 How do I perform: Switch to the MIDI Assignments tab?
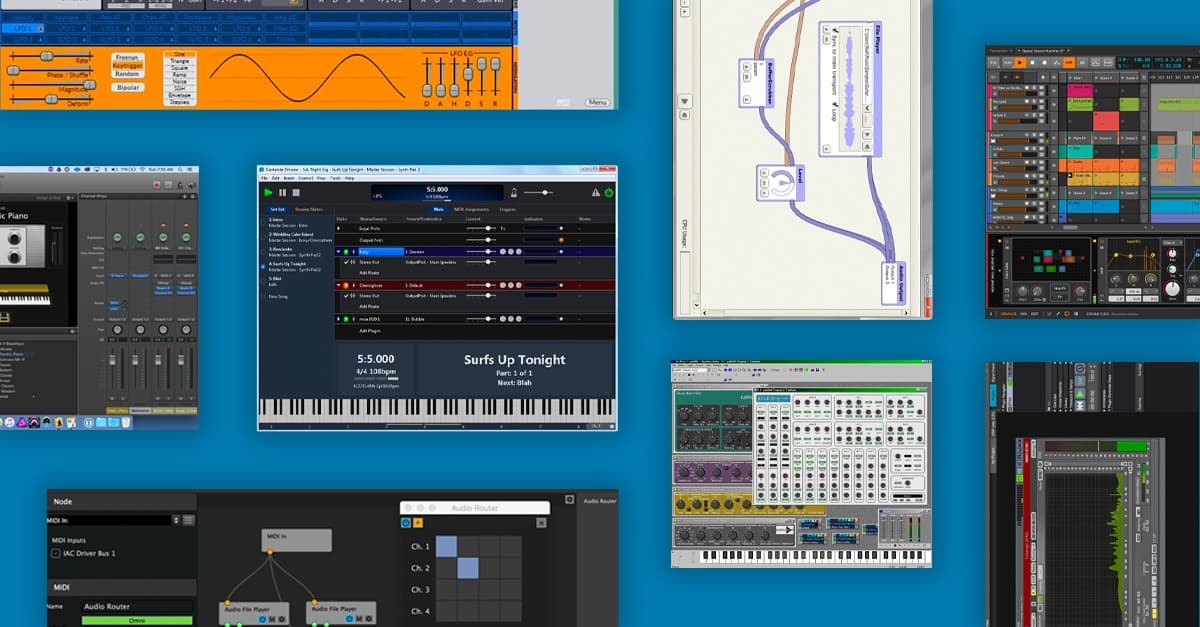[472, 209]
